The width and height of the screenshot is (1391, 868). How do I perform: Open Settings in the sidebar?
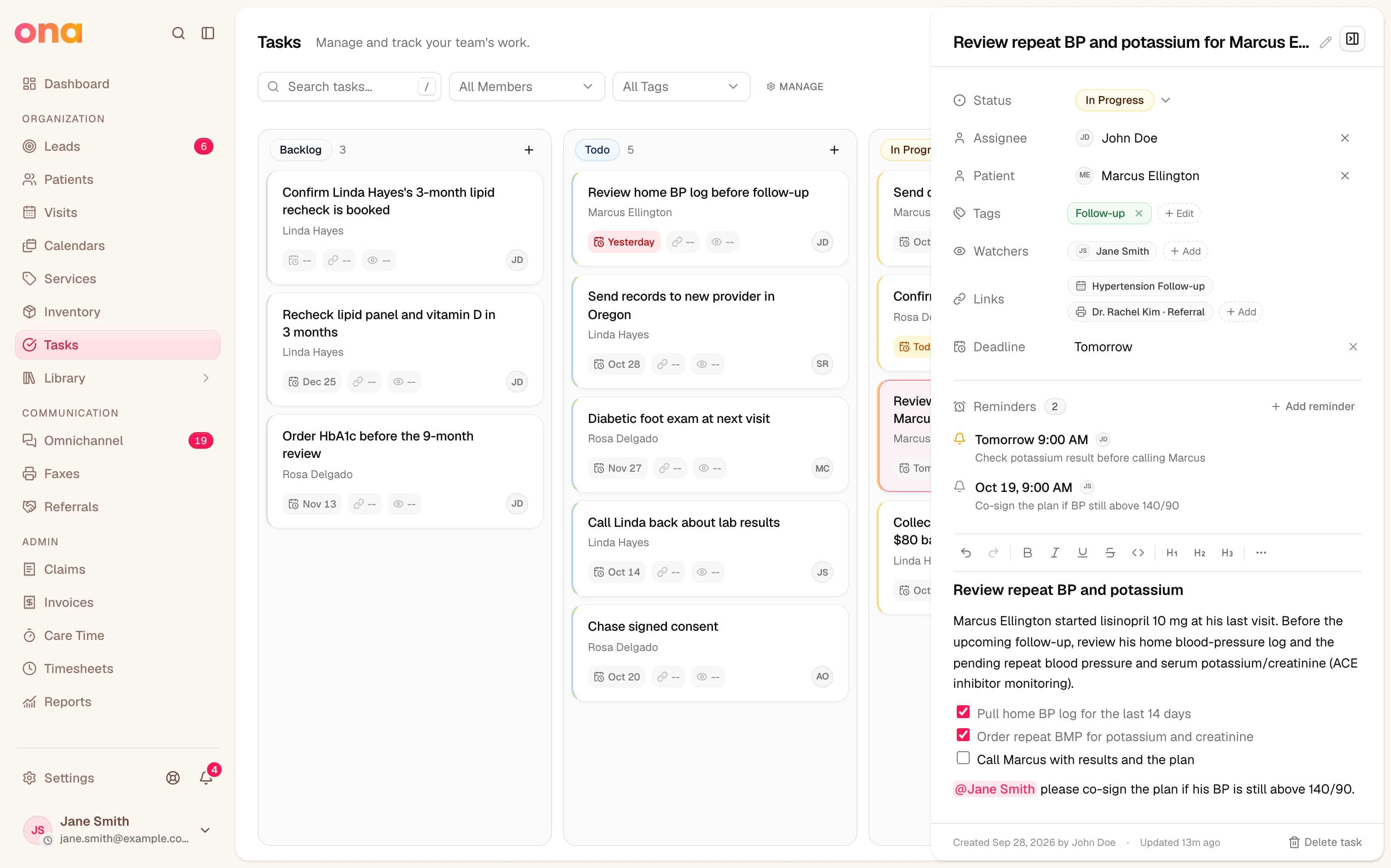point(58,777)
